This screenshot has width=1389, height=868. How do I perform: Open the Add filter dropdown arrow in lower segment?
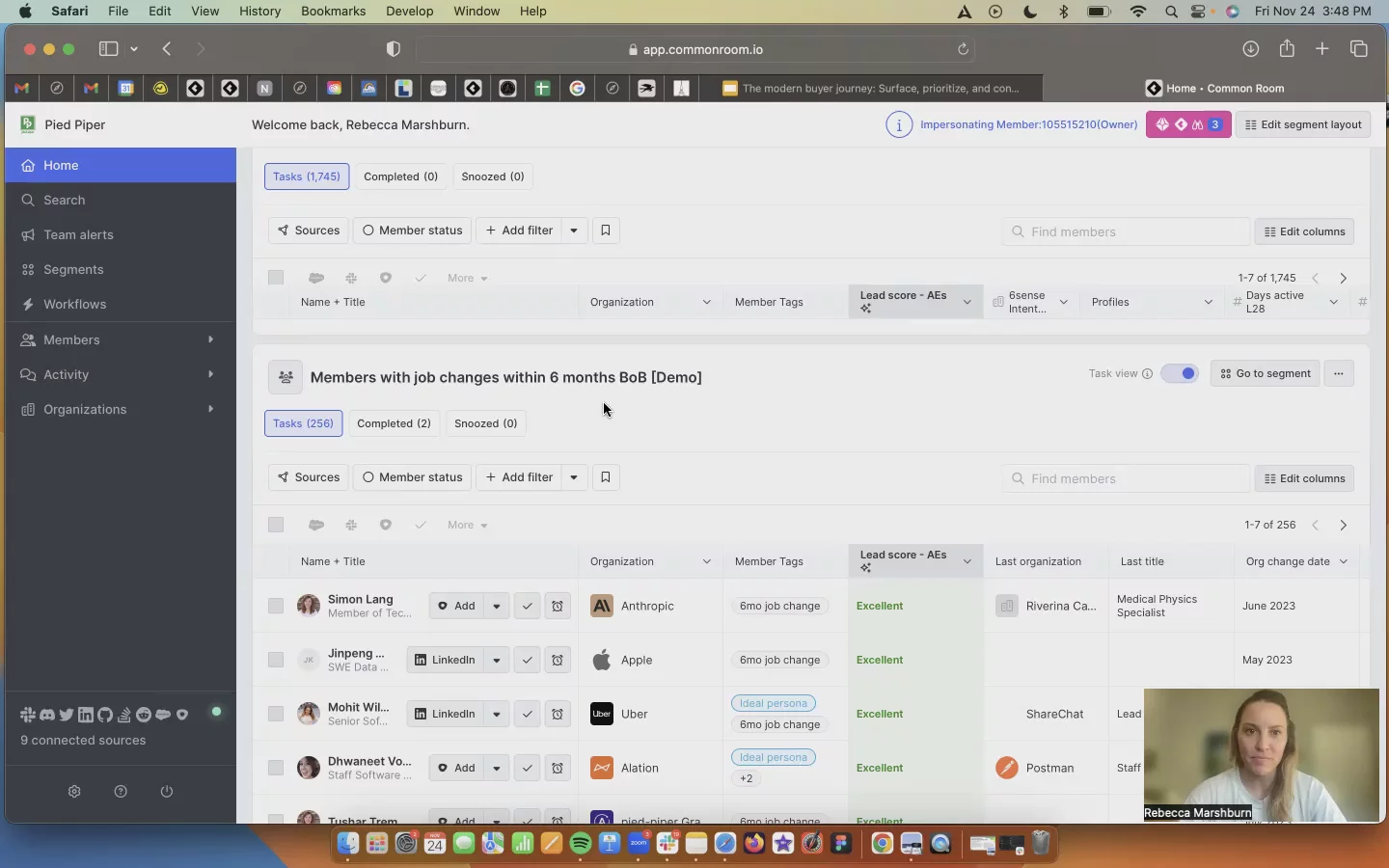point(574,477)
